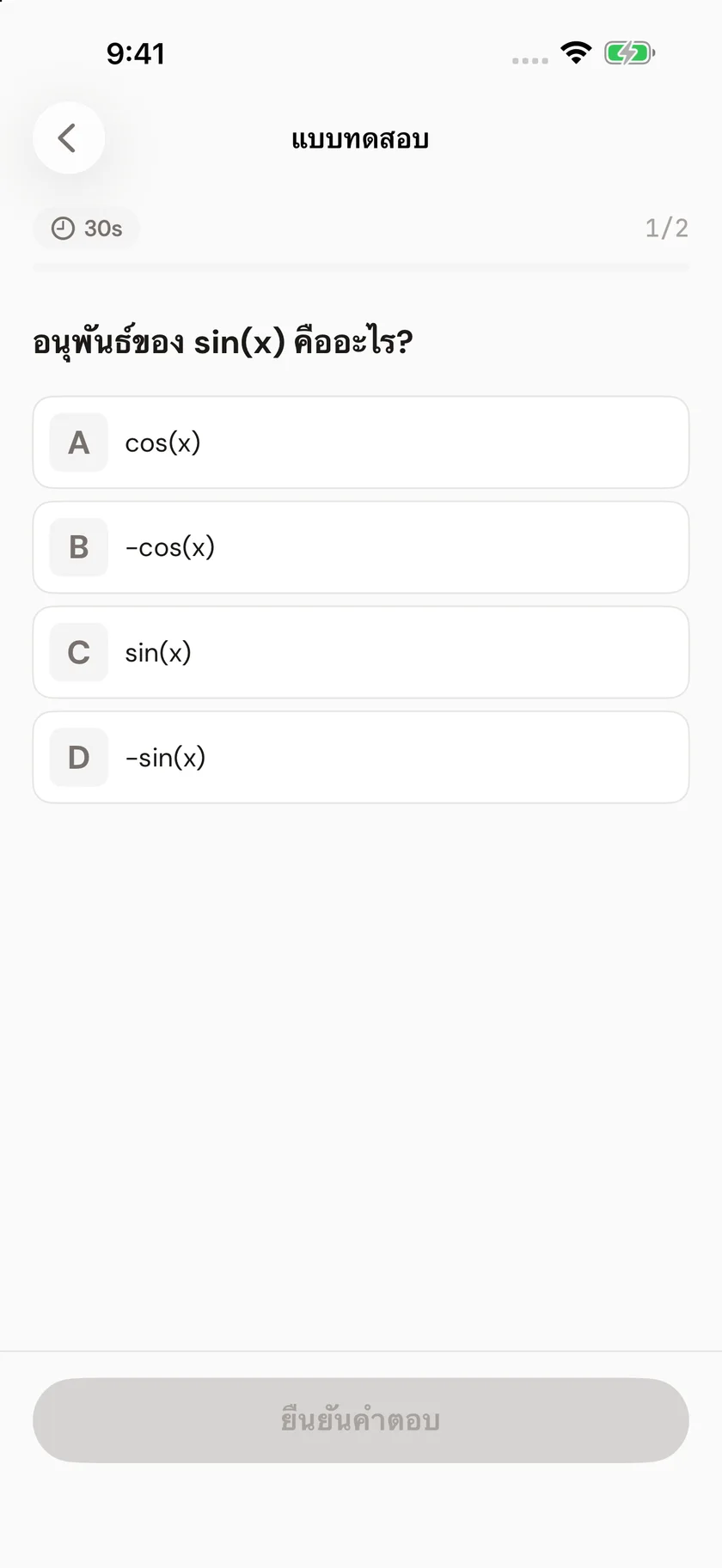
Task: Click the letter B option badge
Action: coord(79,547)
